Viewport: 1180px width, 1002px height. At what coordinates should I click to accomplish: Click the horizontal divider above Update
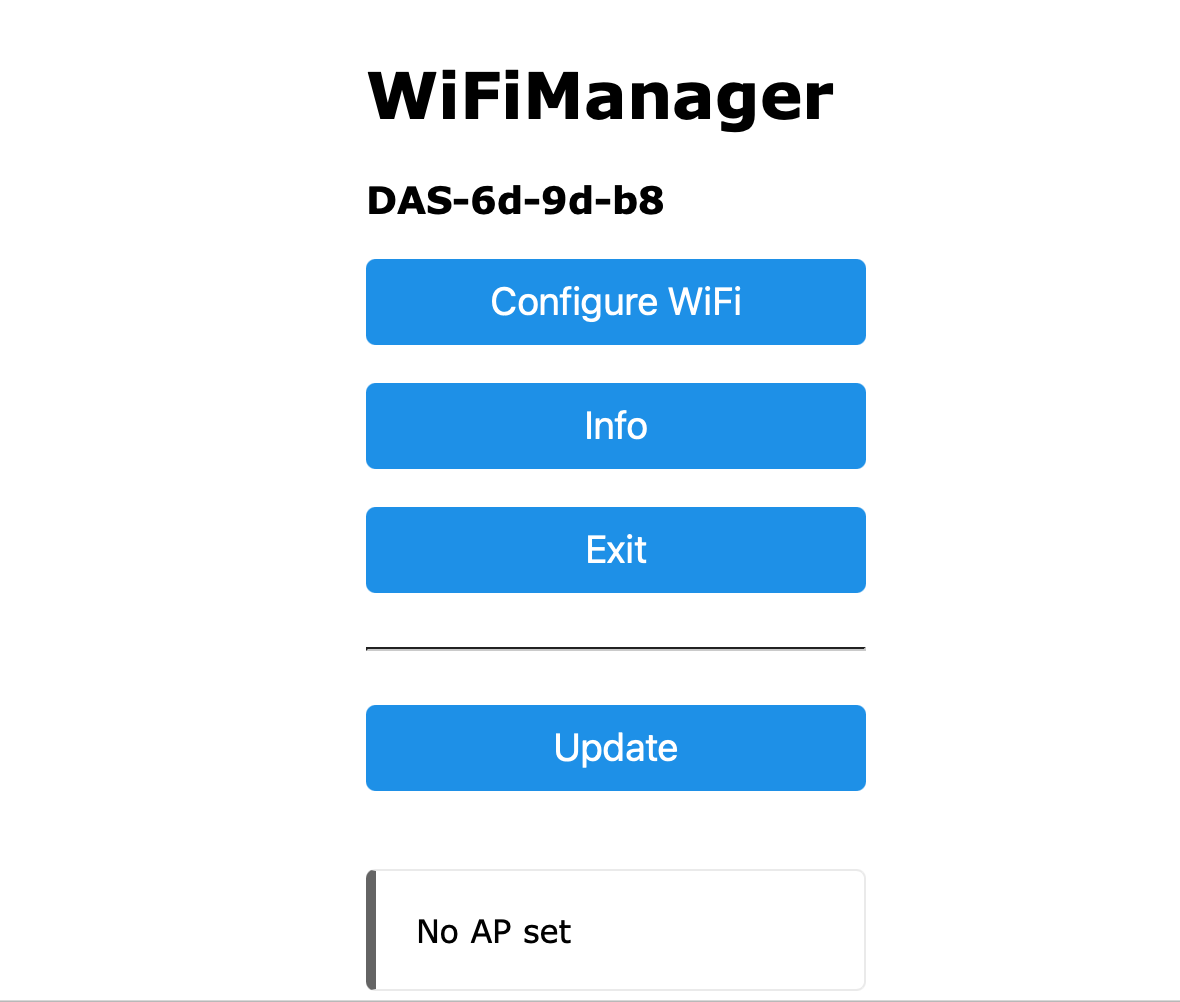click(615, 649)
